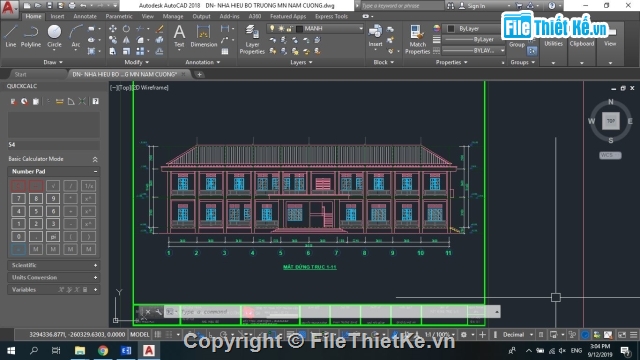
Task: Select the Erase tool
Action: [x=160, y=29]
